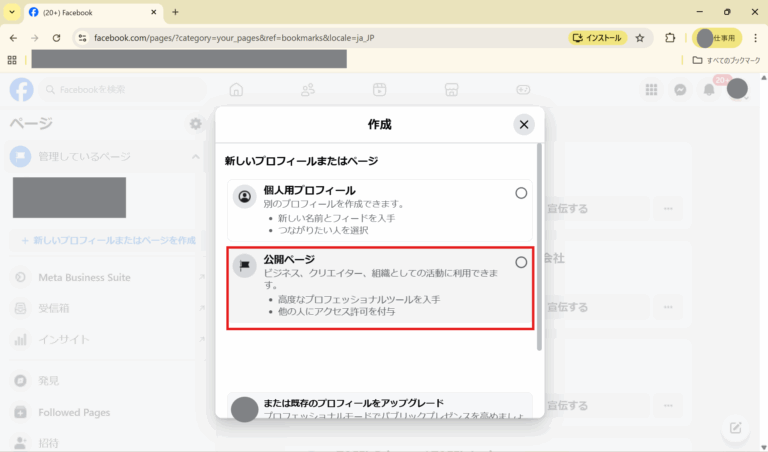This screenshot has width=768, height=452.
Task: Close the 作成 dialog with the X button
Action: 524,124
